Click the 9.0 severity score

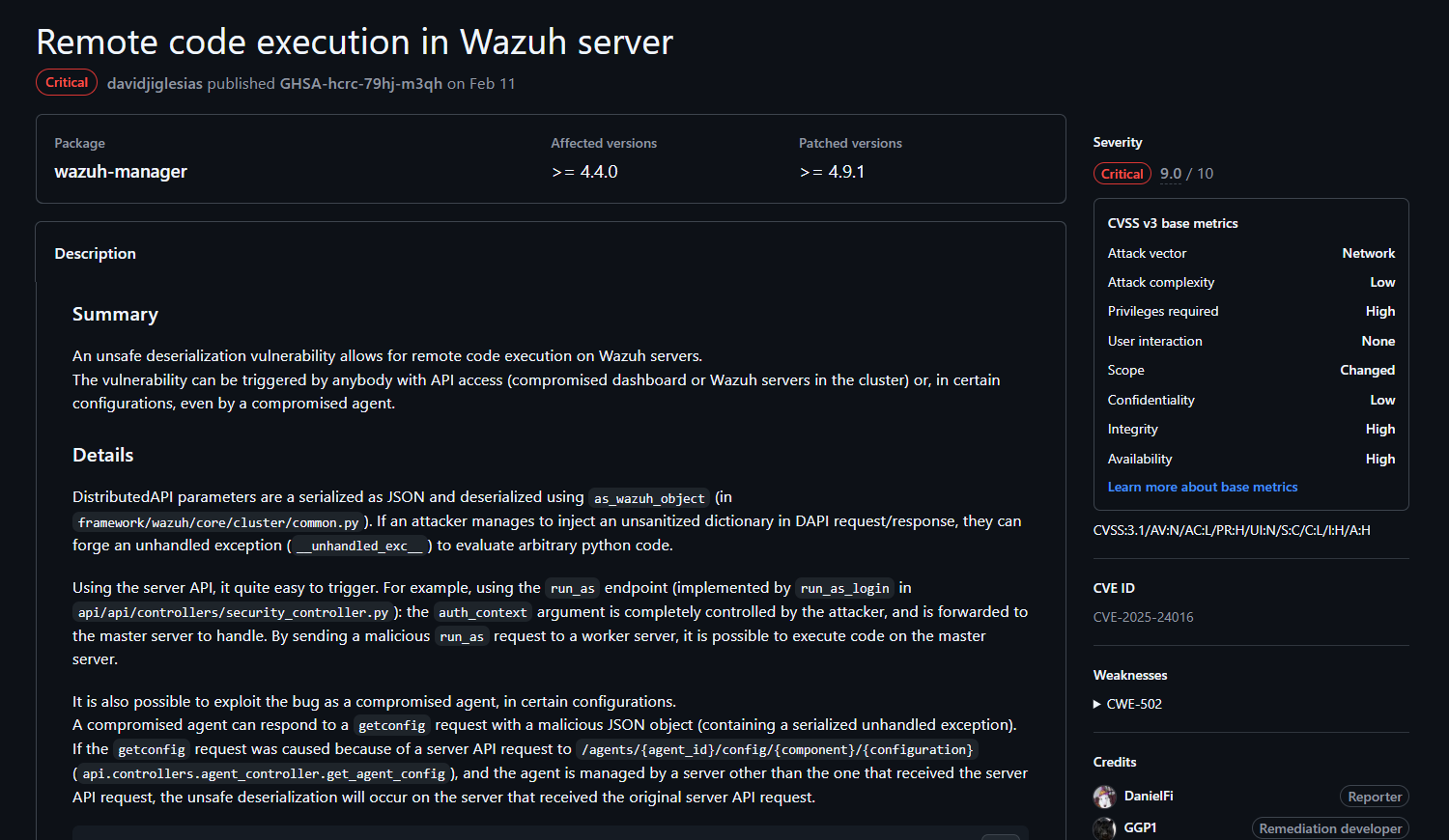point(1171,174)
